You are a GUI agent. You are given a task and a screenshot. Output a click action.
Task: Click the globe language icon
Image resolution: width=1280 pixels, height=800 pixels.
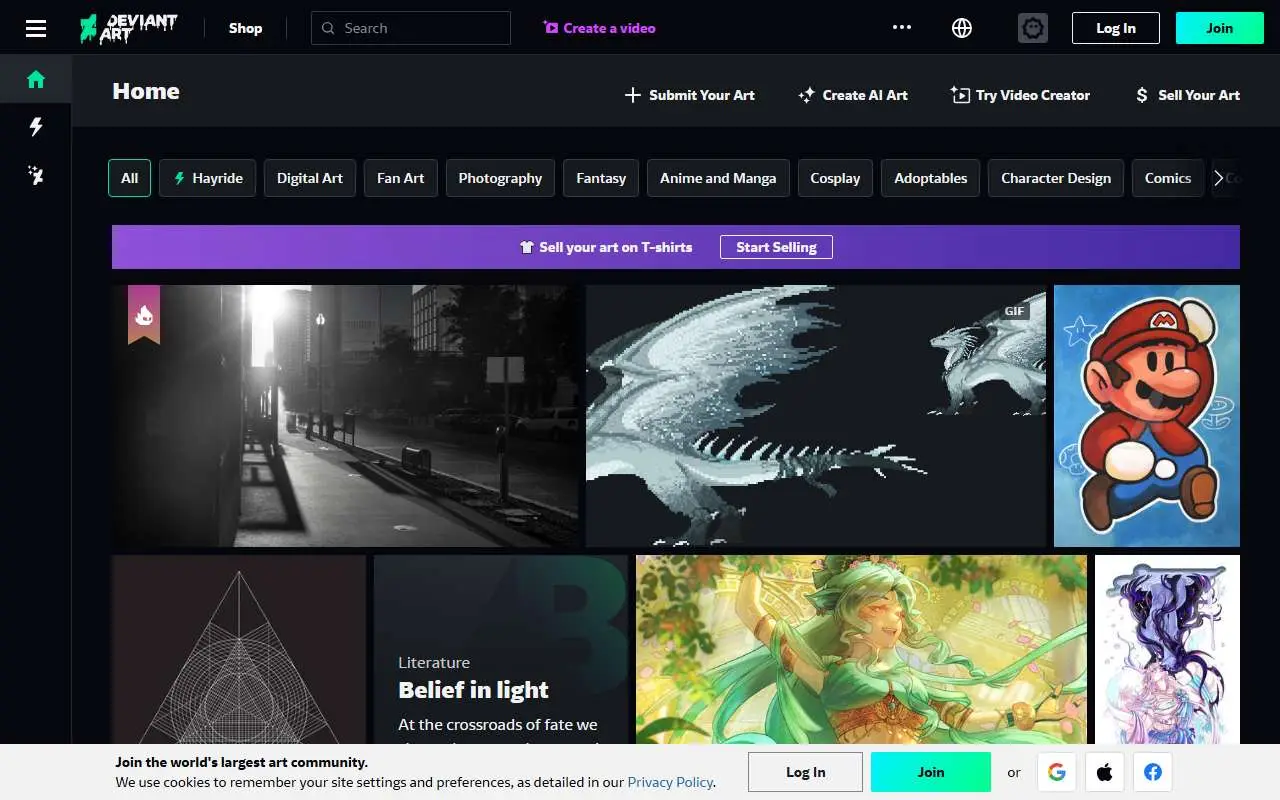point(962,28)
